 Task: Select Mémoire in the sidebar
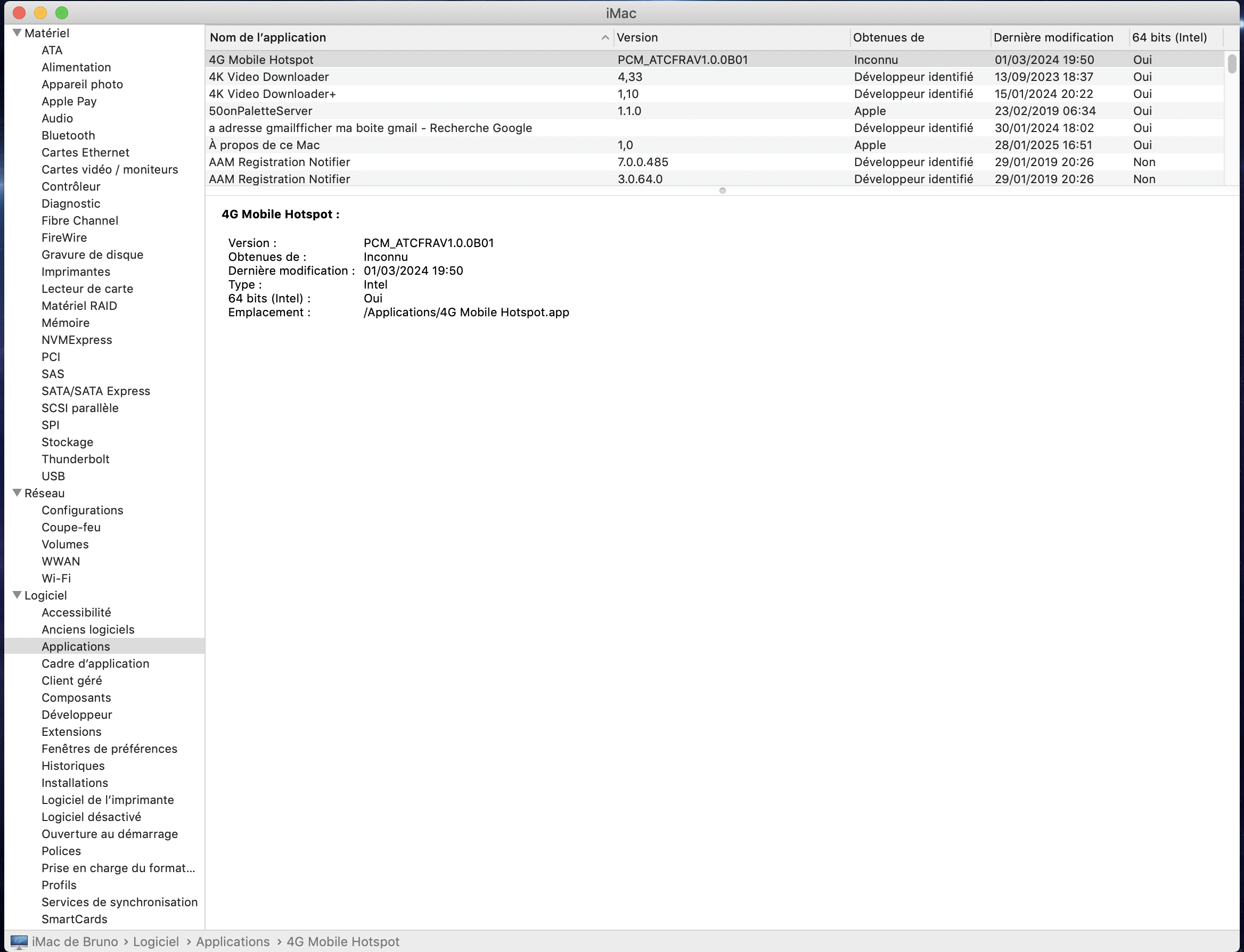(x=65, y=322)
